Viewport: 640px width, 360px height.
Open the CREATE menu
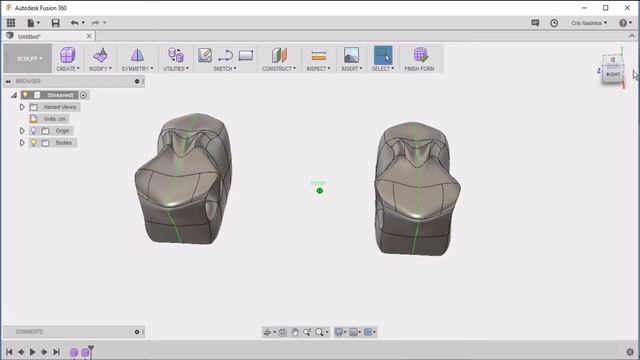point(68,69)
